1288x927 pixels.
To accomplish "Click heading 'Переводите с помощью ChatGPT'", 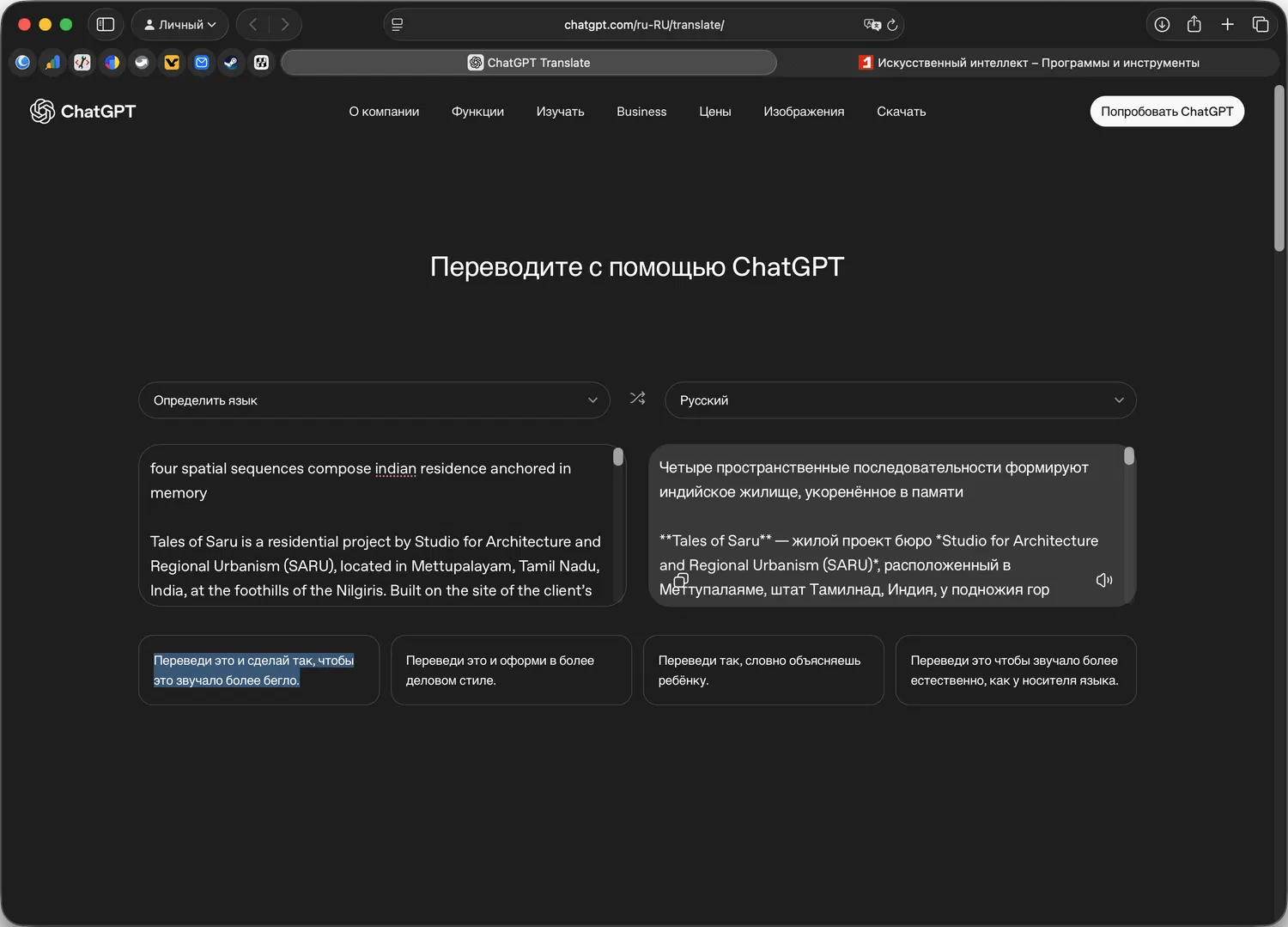I will 637,267.
